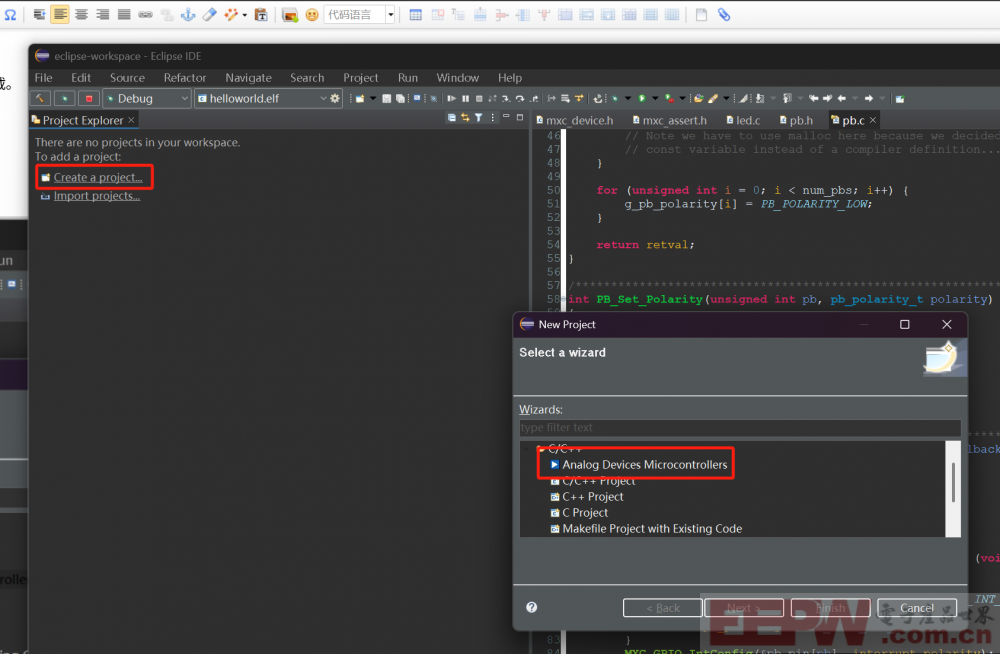Toggle Link with Editor in Project Explorer
Image resolution: width=1000 pixels, height=654 pixels.
tap(465, 118)
